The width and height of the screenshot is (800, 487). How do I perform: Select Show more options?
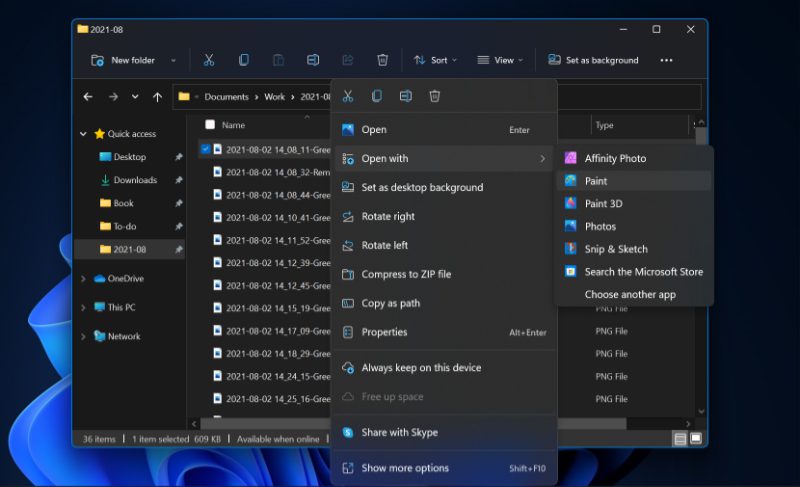coord(405,468)
